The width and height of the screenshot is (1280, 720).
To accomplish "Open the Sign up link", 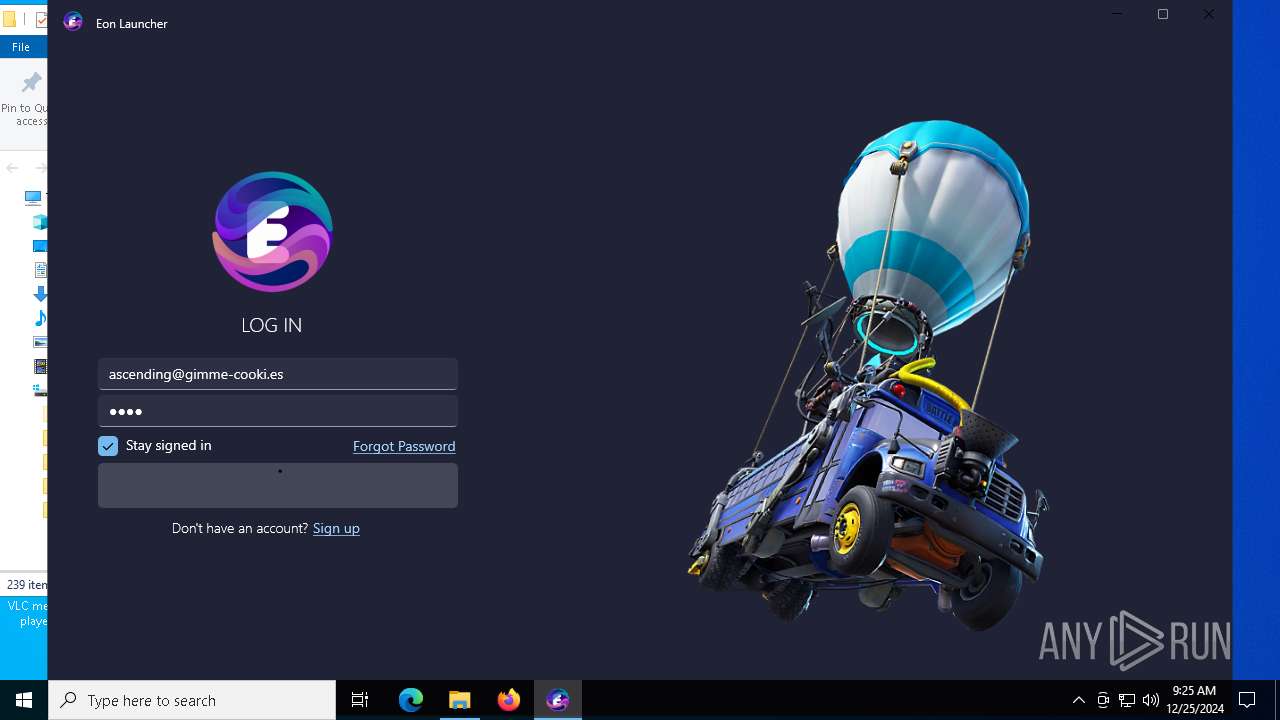I will point(336,528).
